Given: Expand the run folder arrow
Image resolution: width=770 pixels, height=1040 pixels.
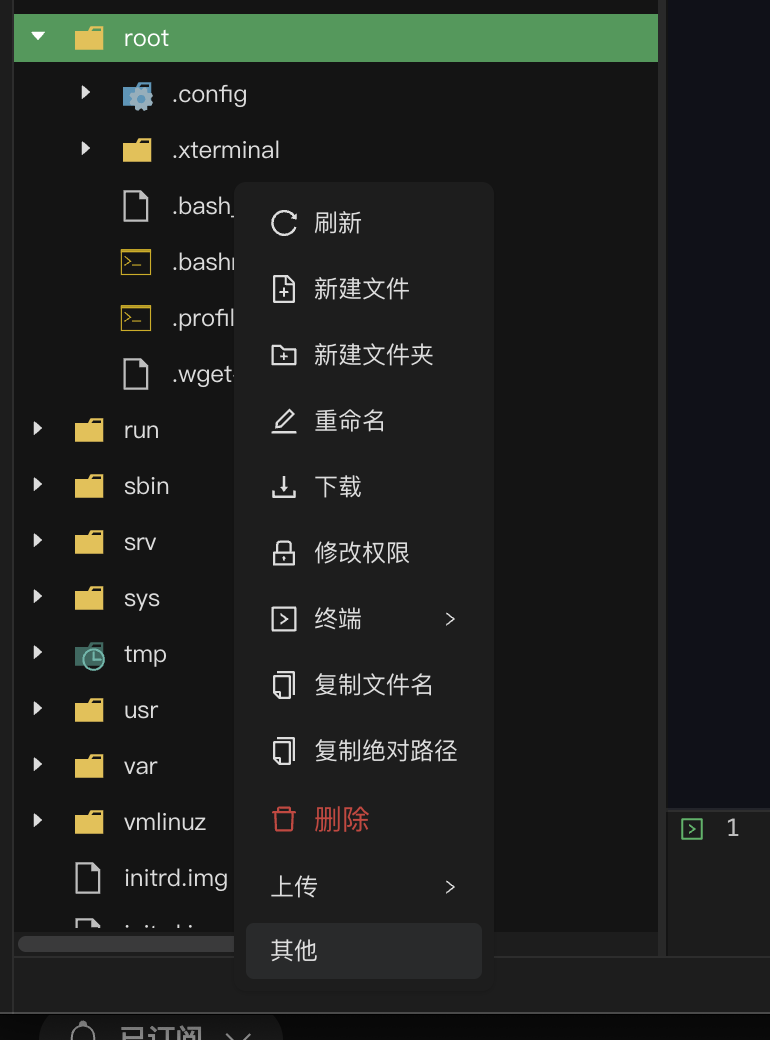Looking at the screenshot, I should 37,428.
